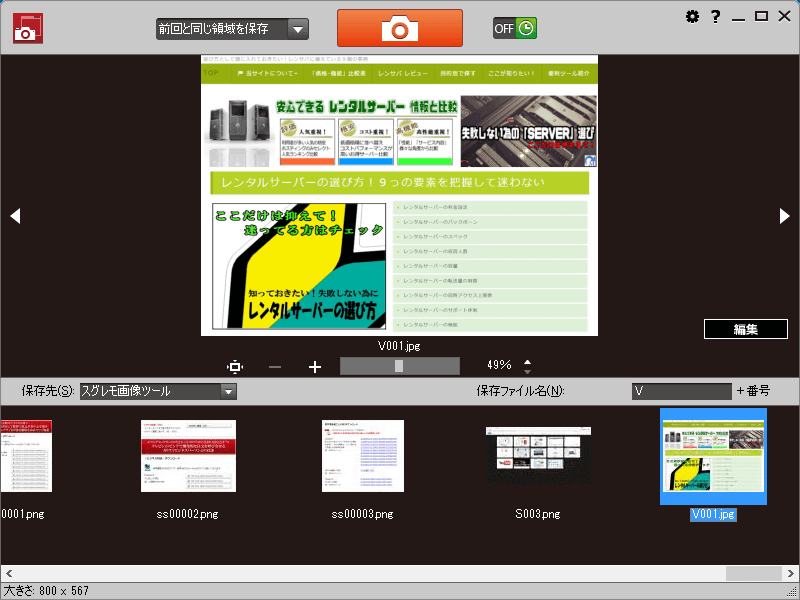Select the V001.jpg thumbnail
This screenshot has width=800, height=600.
pos(713,456)
